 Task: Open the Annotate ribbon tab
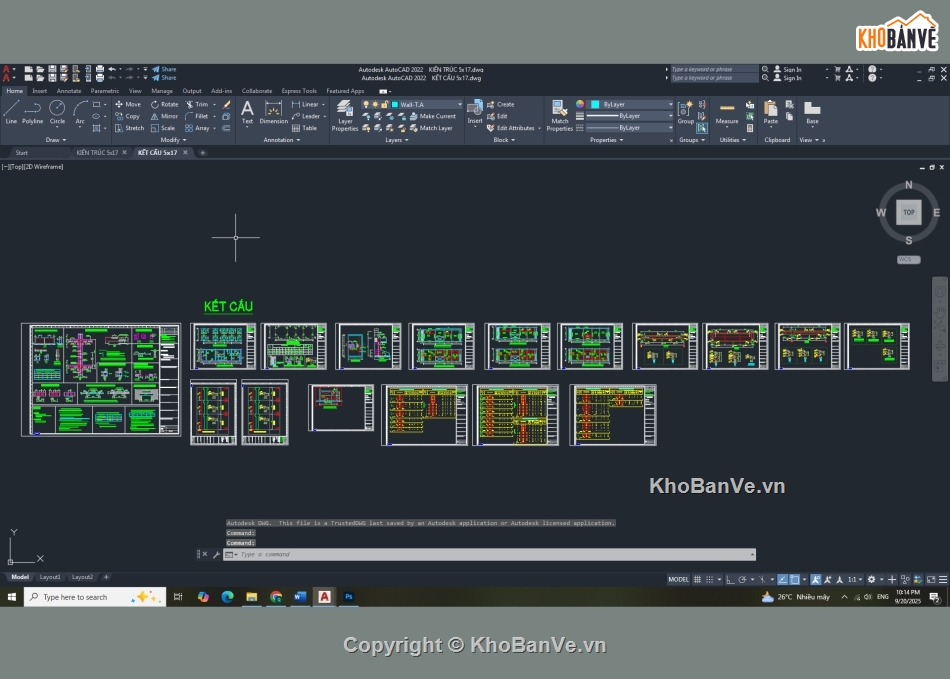69,91
